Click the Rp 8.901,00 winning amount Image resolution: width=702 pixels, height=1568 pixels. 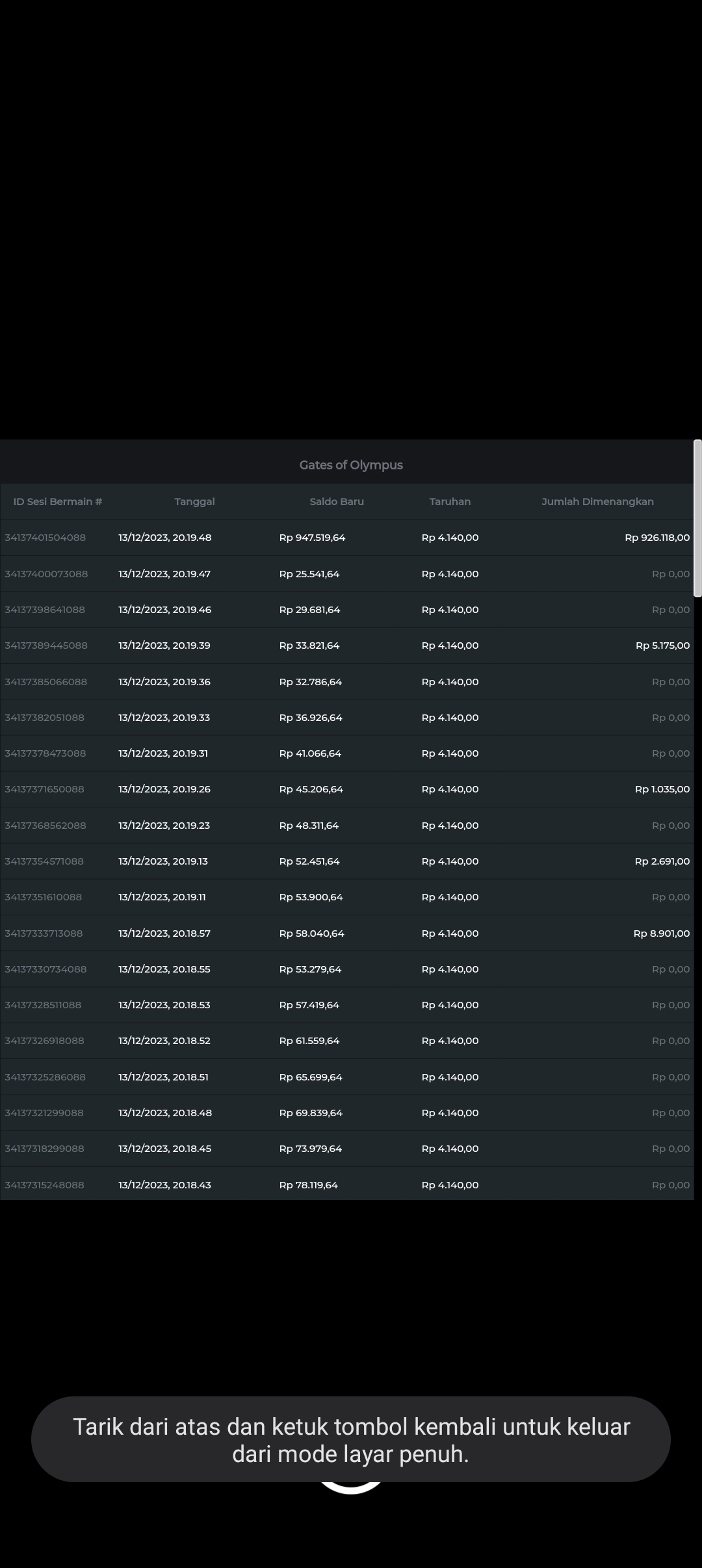point(661,934)
